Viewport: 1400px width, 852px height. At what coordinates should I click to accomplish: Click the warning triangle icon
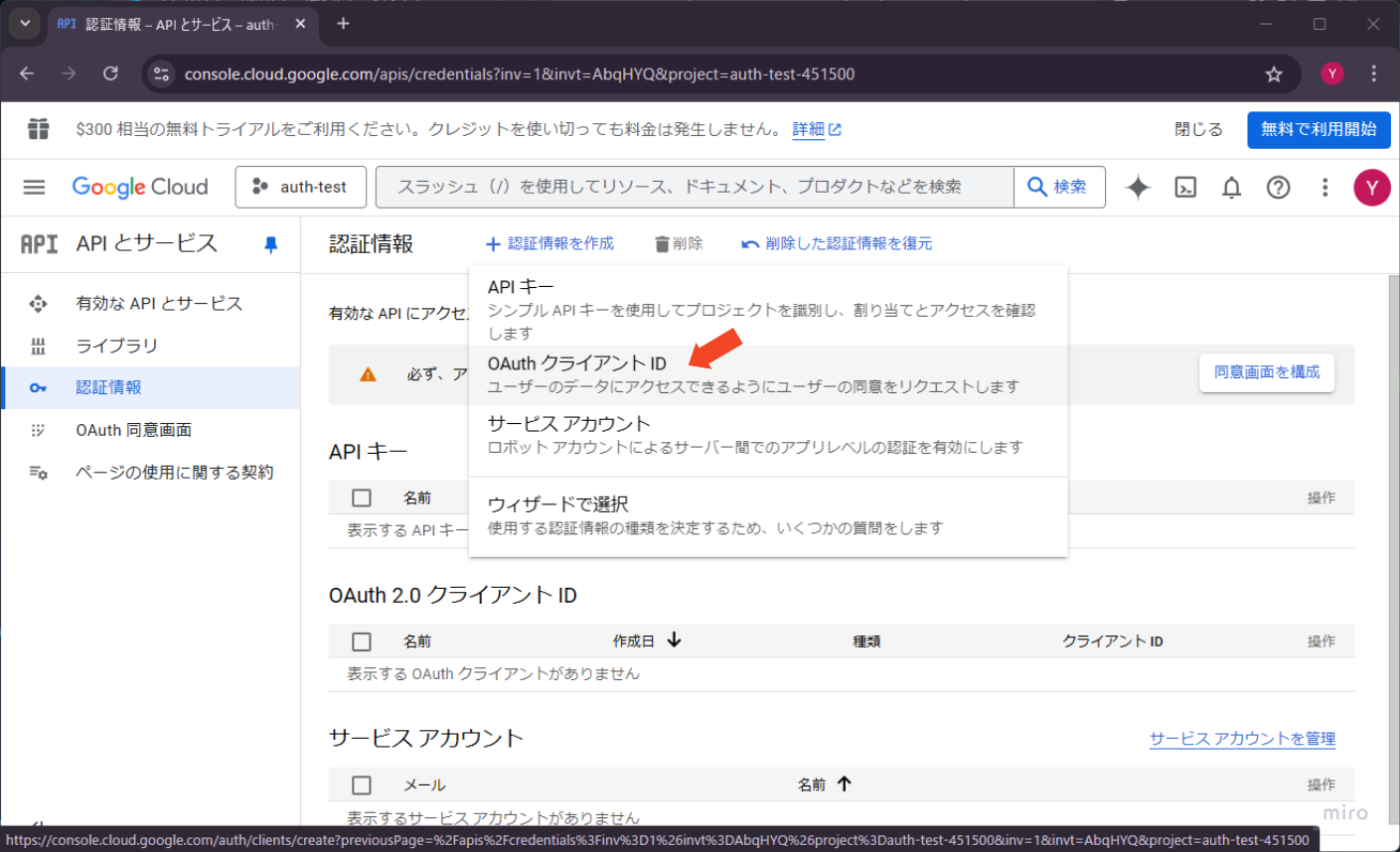[368, 374]
